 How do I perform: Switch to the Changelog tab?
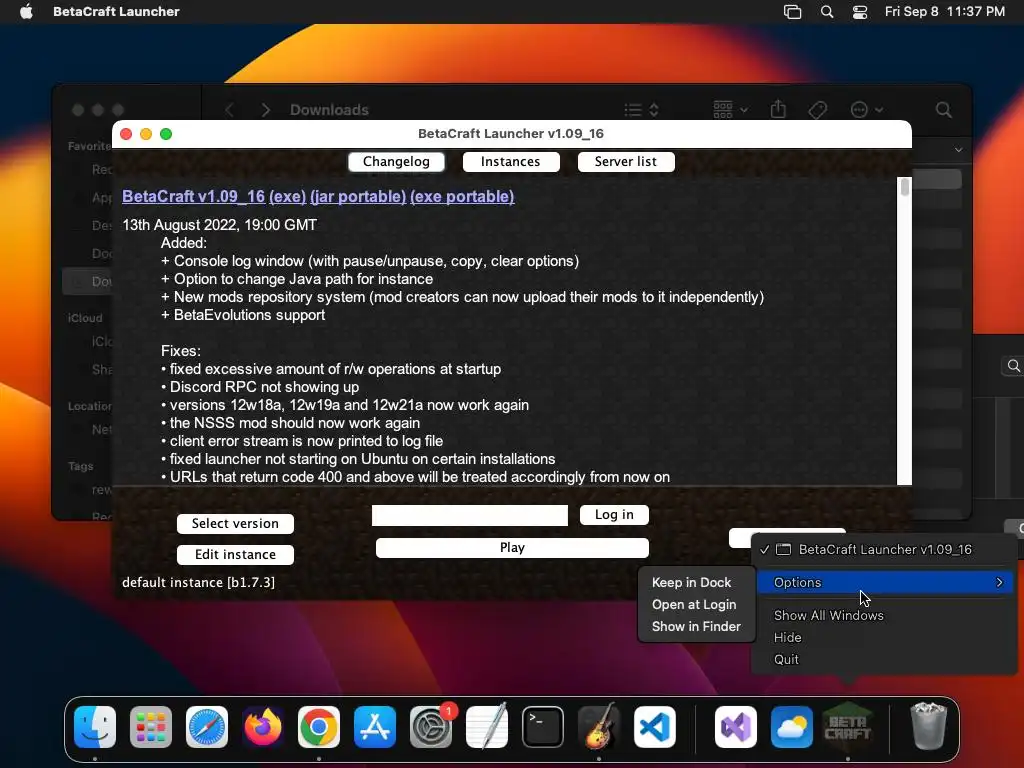pos(396,161)
